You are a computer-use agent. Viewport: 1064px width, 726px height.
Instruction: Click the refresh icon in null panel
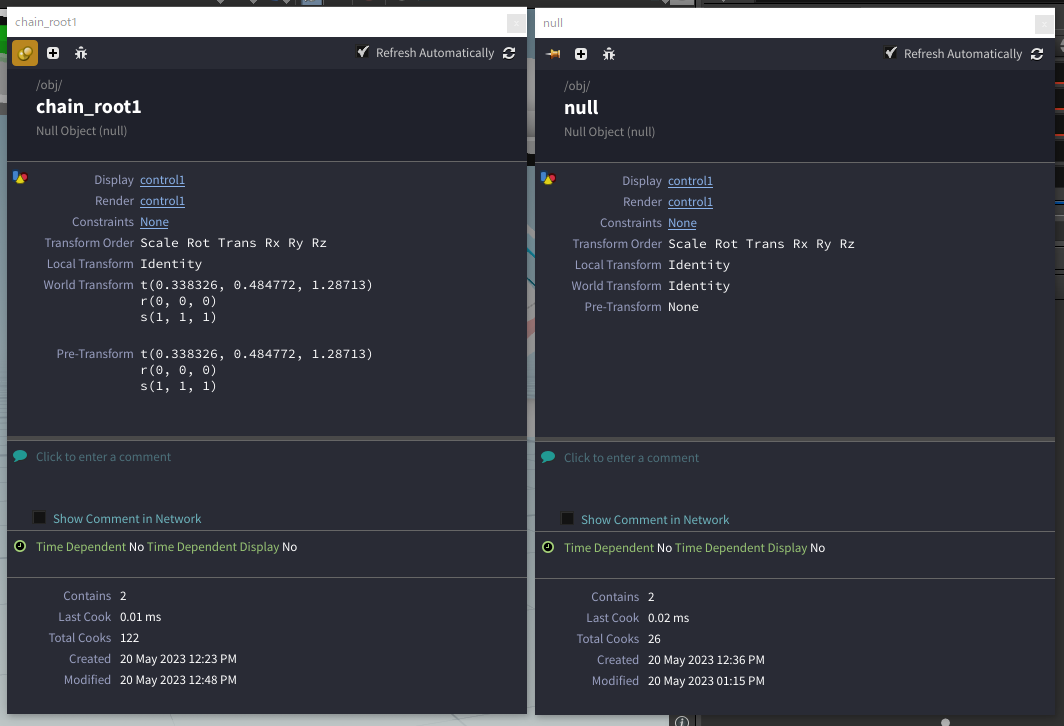1037,54
